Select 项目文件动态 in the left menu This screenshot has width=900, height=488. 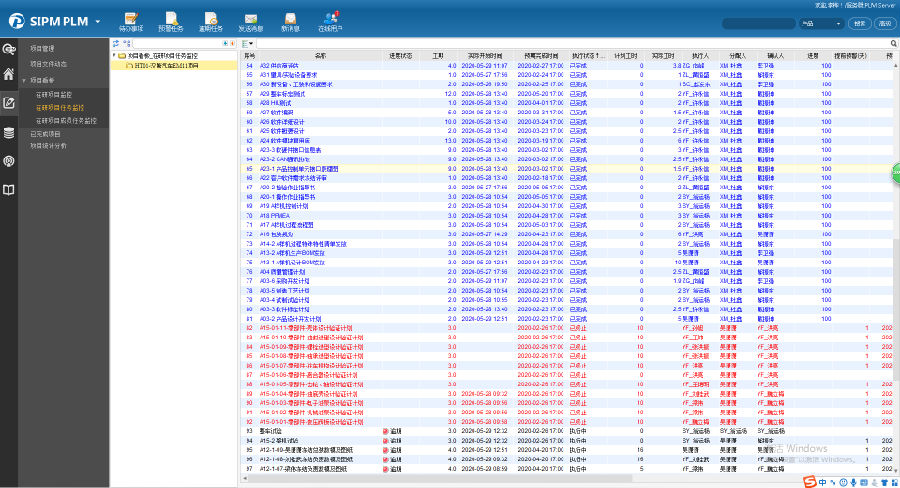tap(48, 64)
